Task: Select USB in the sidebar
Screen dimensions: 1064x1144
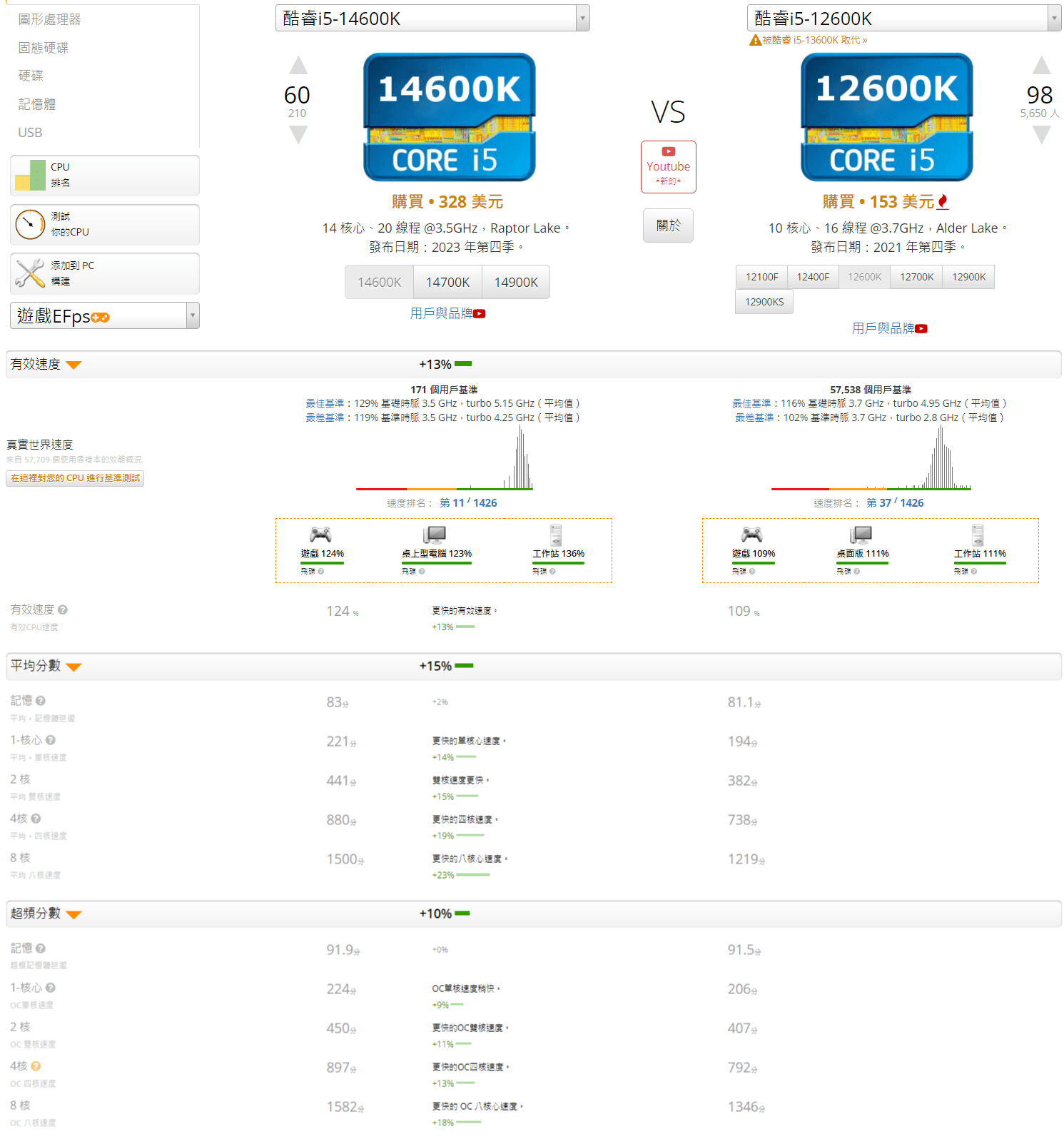Action: [x=30, y=133]
